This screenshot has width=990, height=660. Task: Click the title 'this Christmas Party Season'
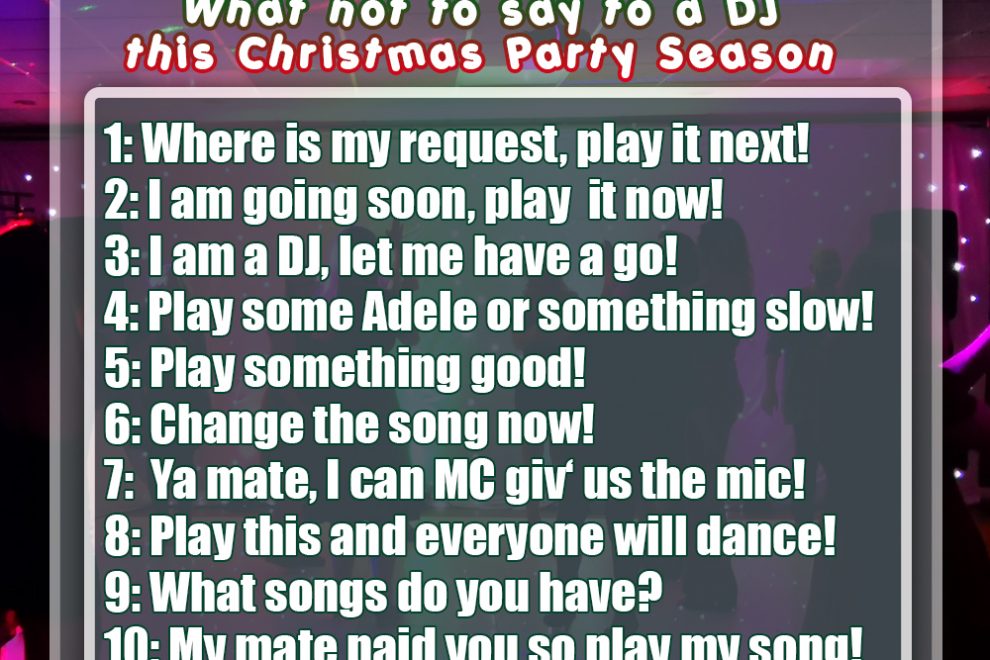480,54
